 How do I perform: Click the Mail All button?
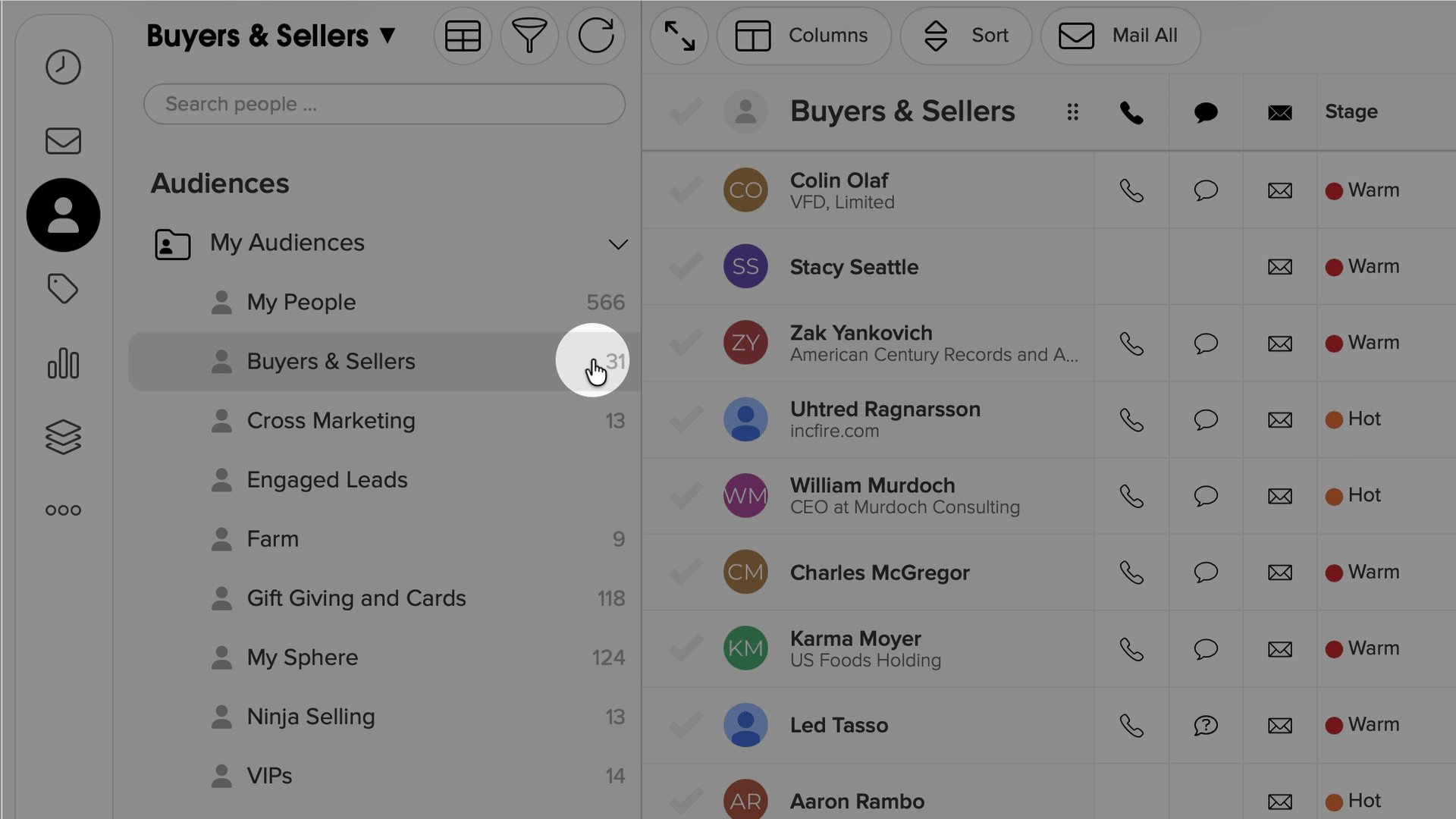tap(1120, 36)
